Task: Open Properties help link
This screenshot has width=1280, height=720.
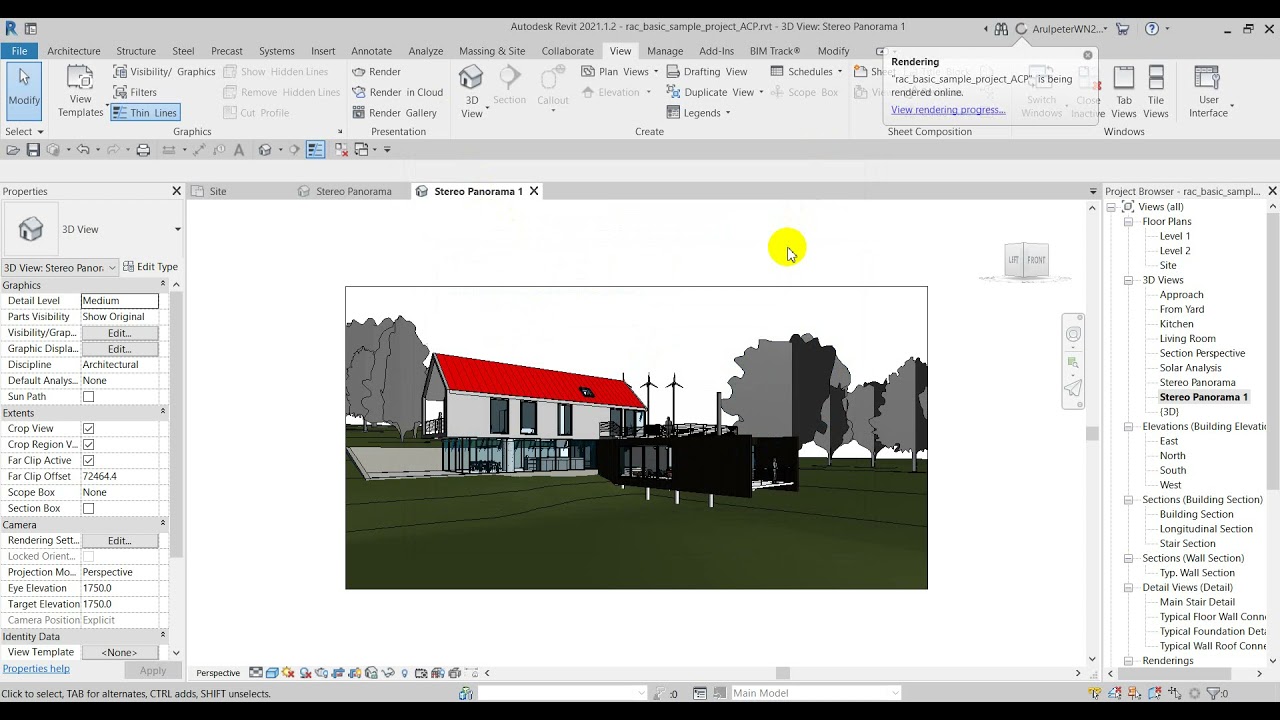Action: (36, 669)
